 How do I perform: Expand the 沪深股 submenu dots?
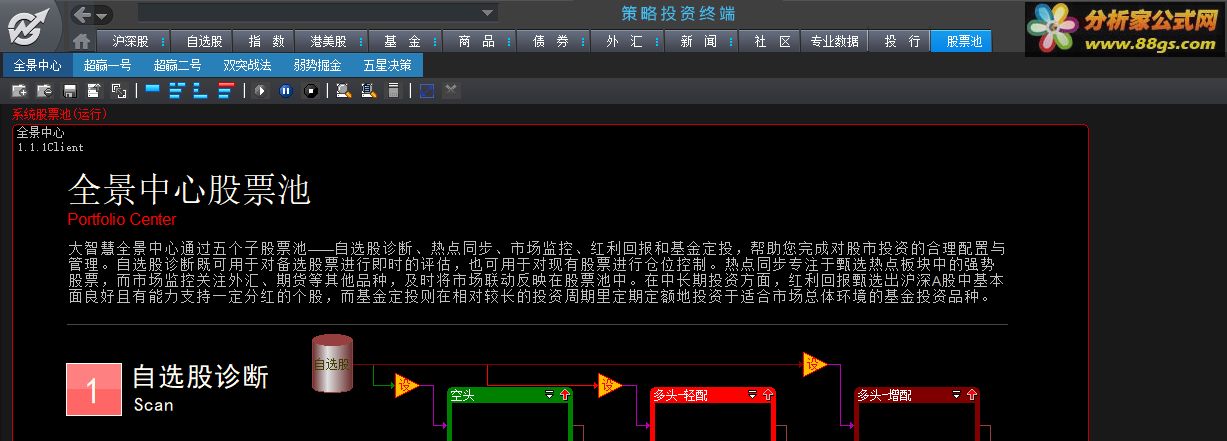coord(162,41)
